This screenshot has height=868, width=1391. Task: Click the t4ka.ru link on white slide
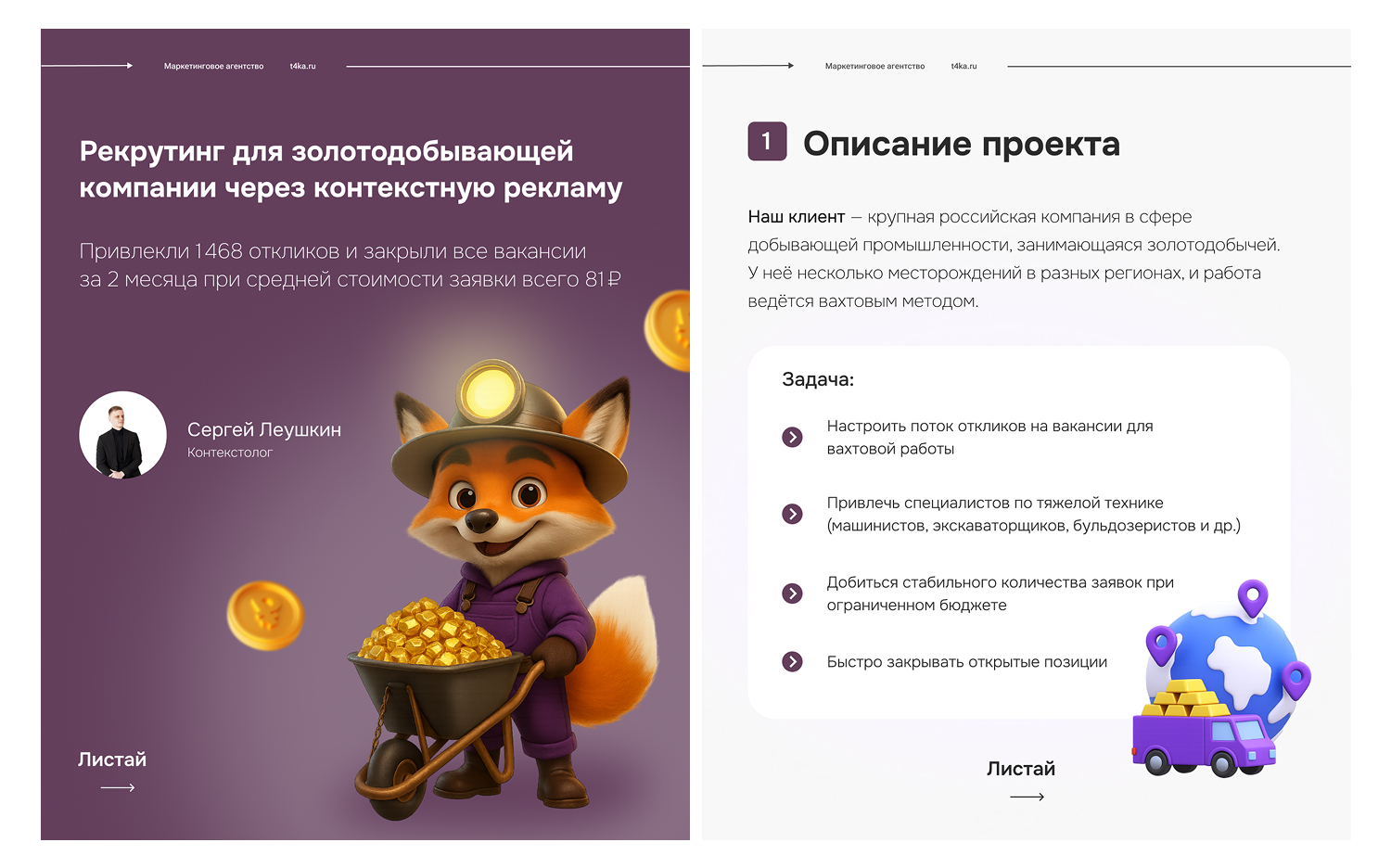click(x=963, y=67)
